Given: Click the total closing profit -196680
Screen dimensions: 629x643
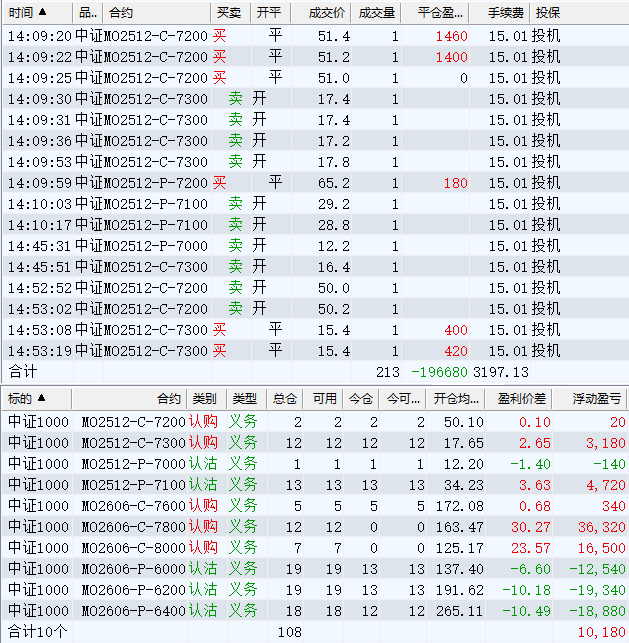Looking at the screenshot, I should [x=440, y=372].
